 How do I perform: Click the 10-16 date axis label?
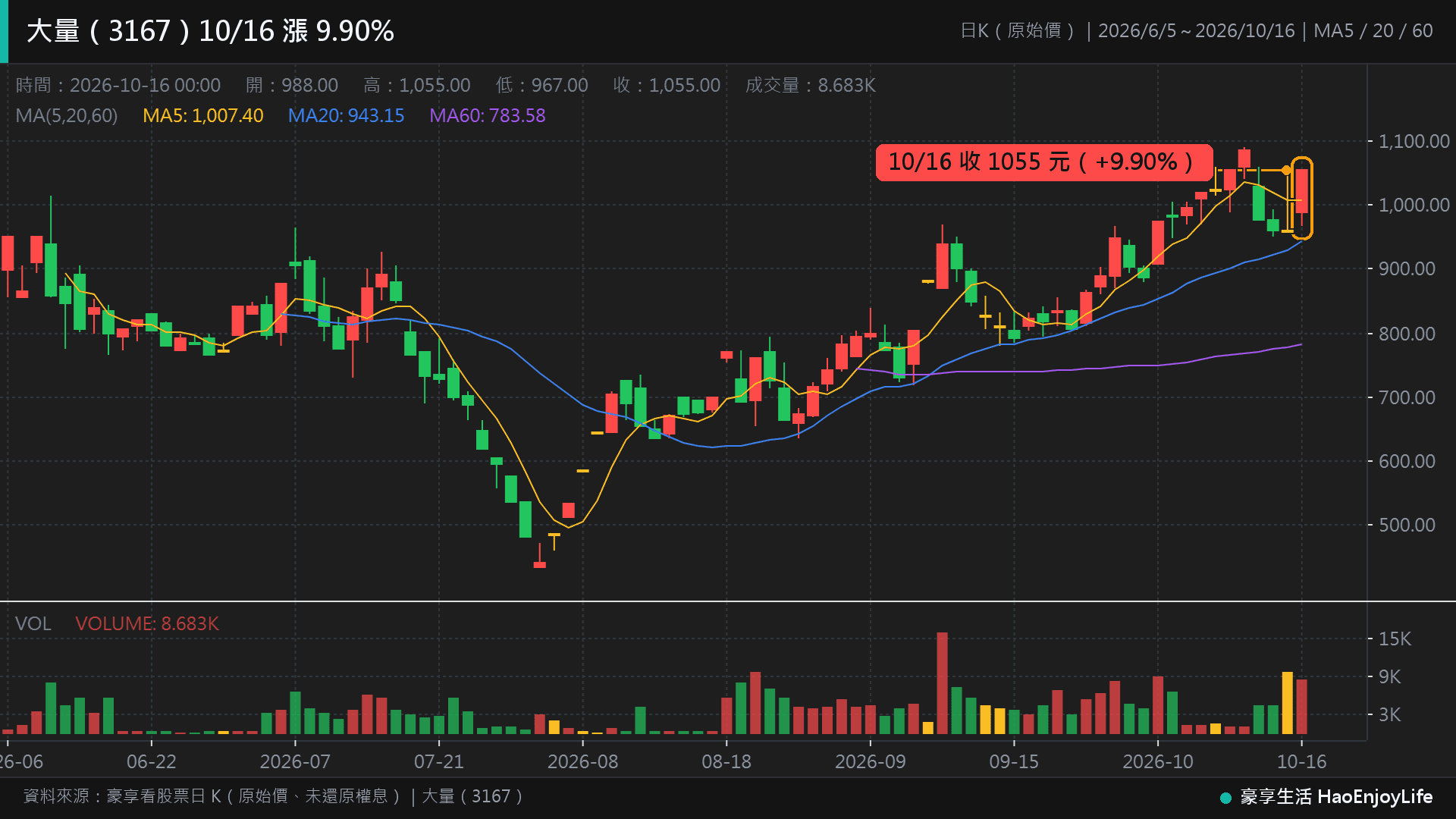pyautogui.click(x=1302, y=761)
